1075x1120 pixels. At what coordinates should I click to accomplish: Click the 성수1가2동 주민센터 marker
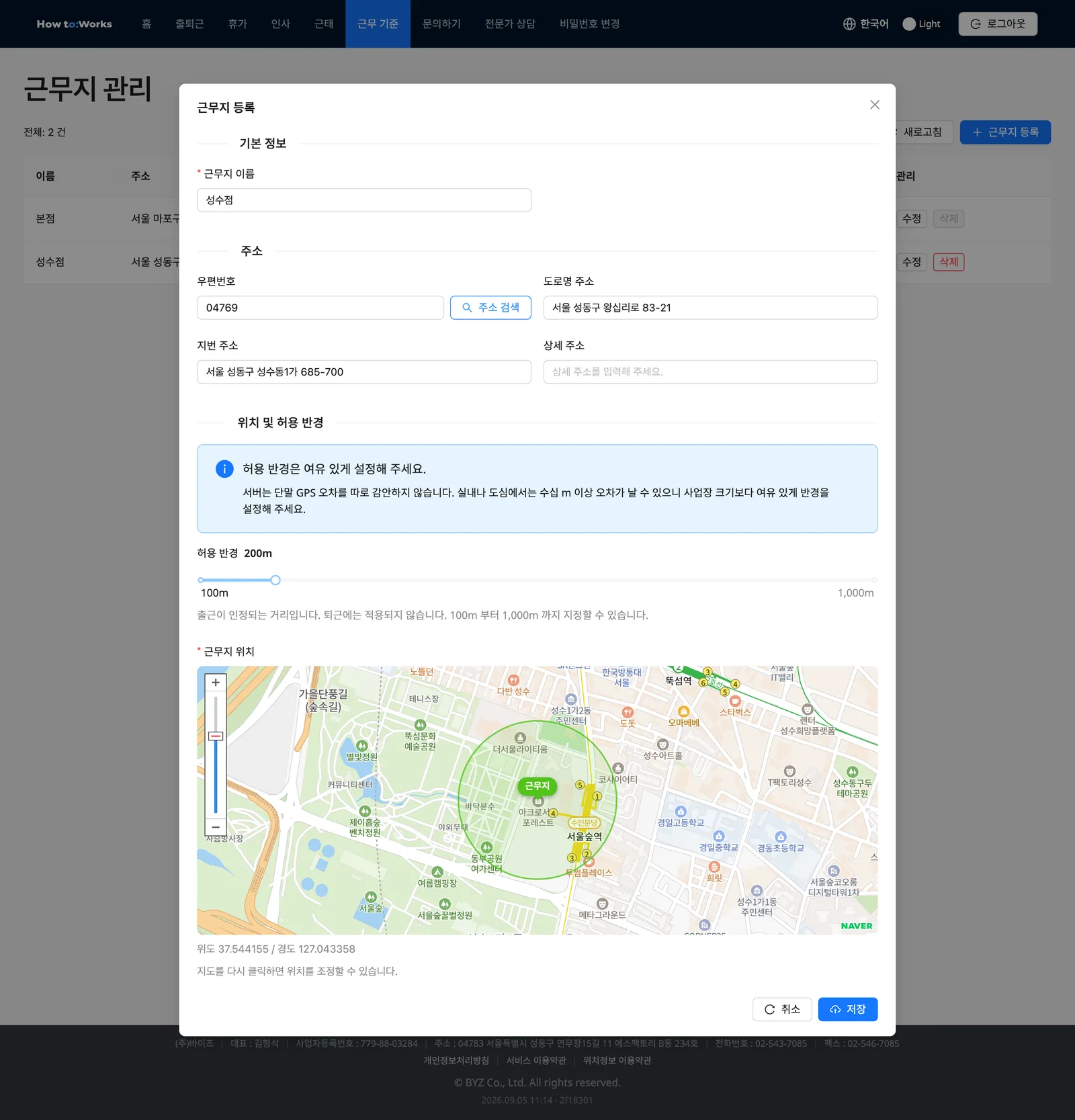click(571, 699)
